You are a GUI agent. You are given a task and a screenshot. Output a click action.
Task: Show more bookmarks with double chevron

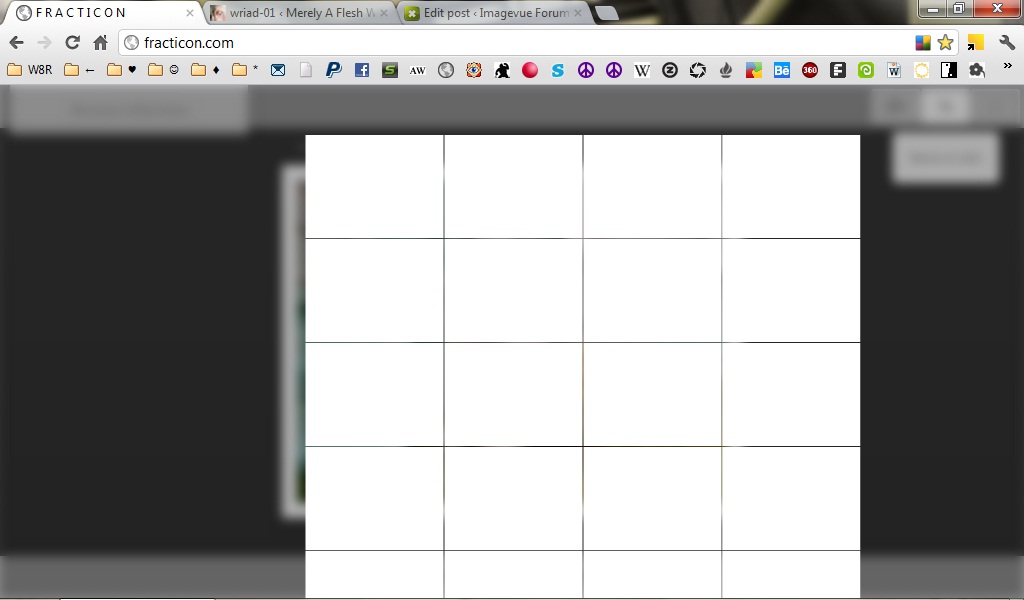1008,66
